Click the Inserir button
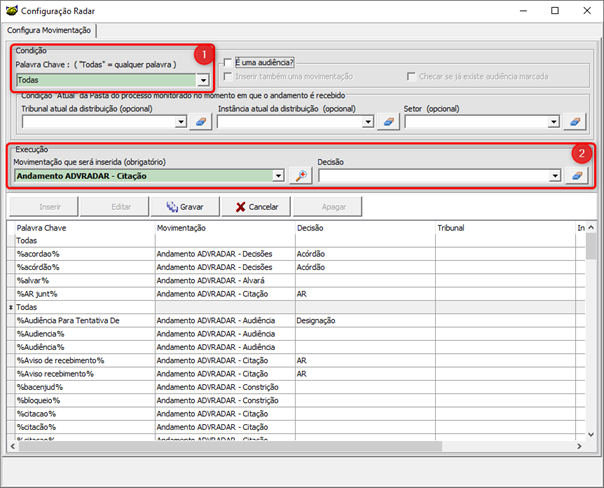This screenshot has height=488, width=604. (x=44, y=207)
